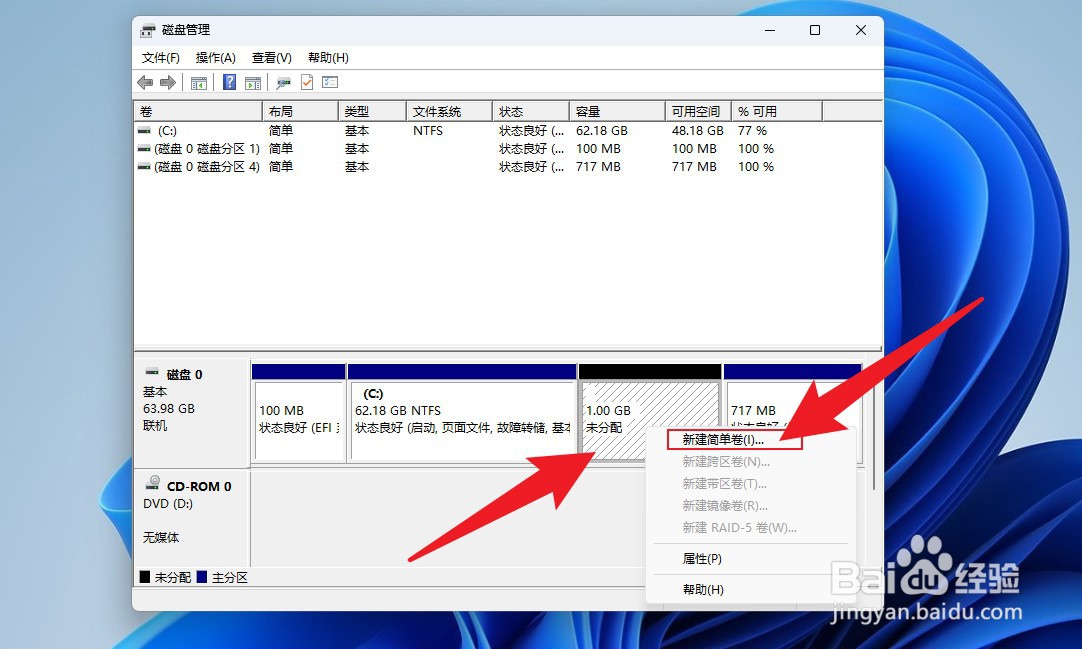Click the rescan disks toolbar icon
Screen dimensions: 1082x649
pyautogui.click(x=284, y=83)
